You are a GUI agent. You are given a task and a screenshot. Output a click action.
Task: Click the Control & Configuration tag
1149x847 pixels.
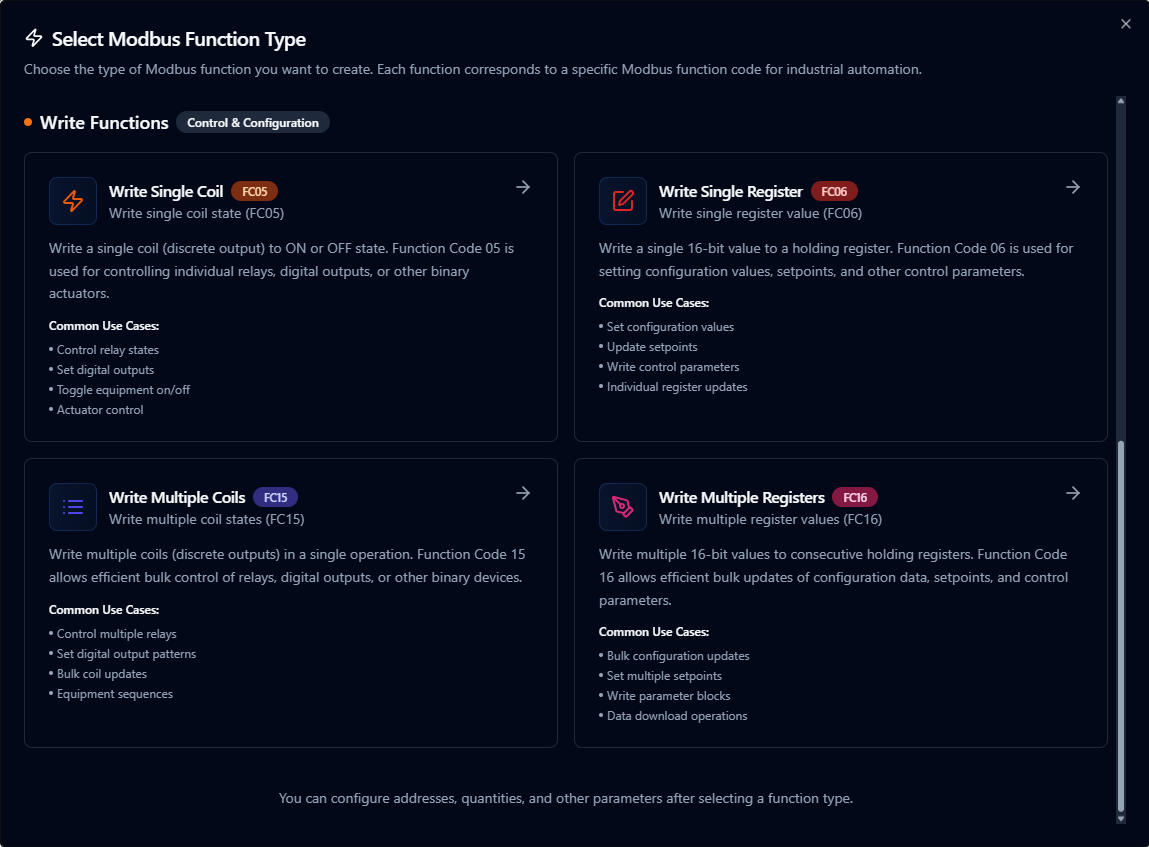point(253,123)
